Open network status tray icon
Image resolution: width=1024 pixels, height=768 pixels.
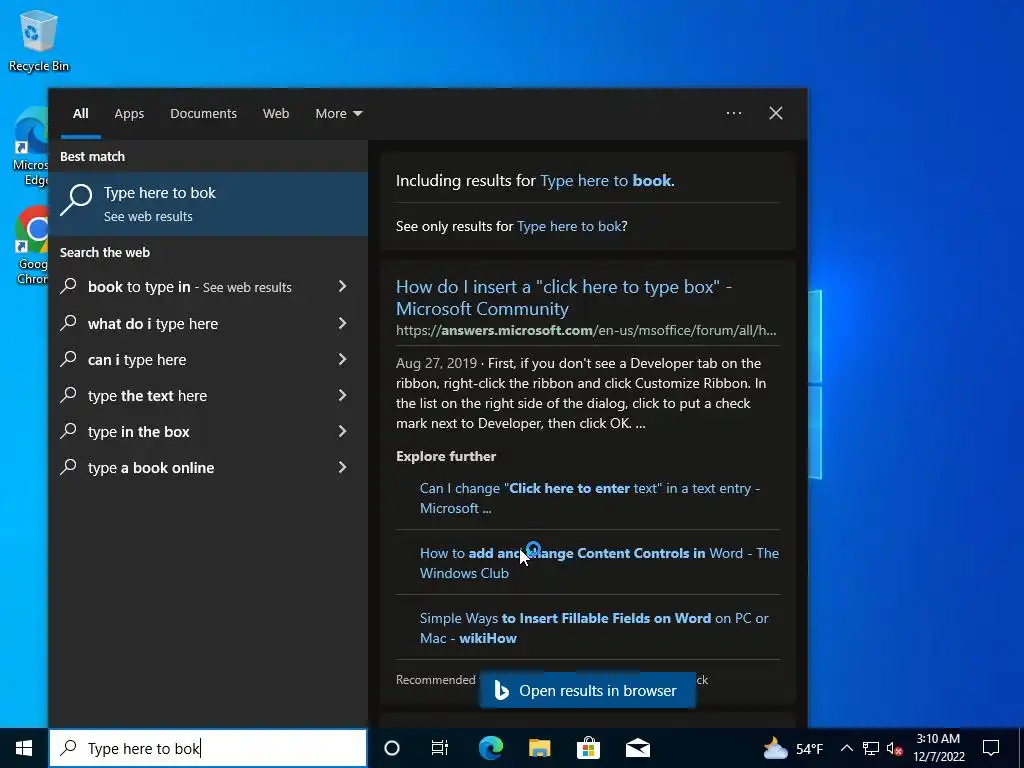click(871, 748)
